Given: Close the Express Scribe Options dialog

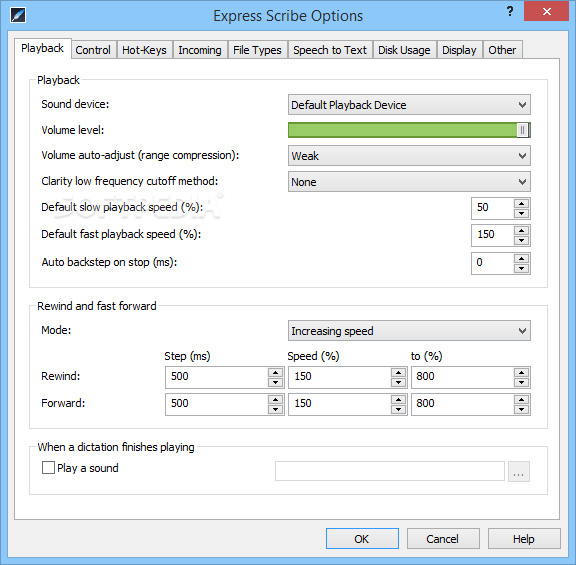Looking at the screenshot, I should 547,11.
